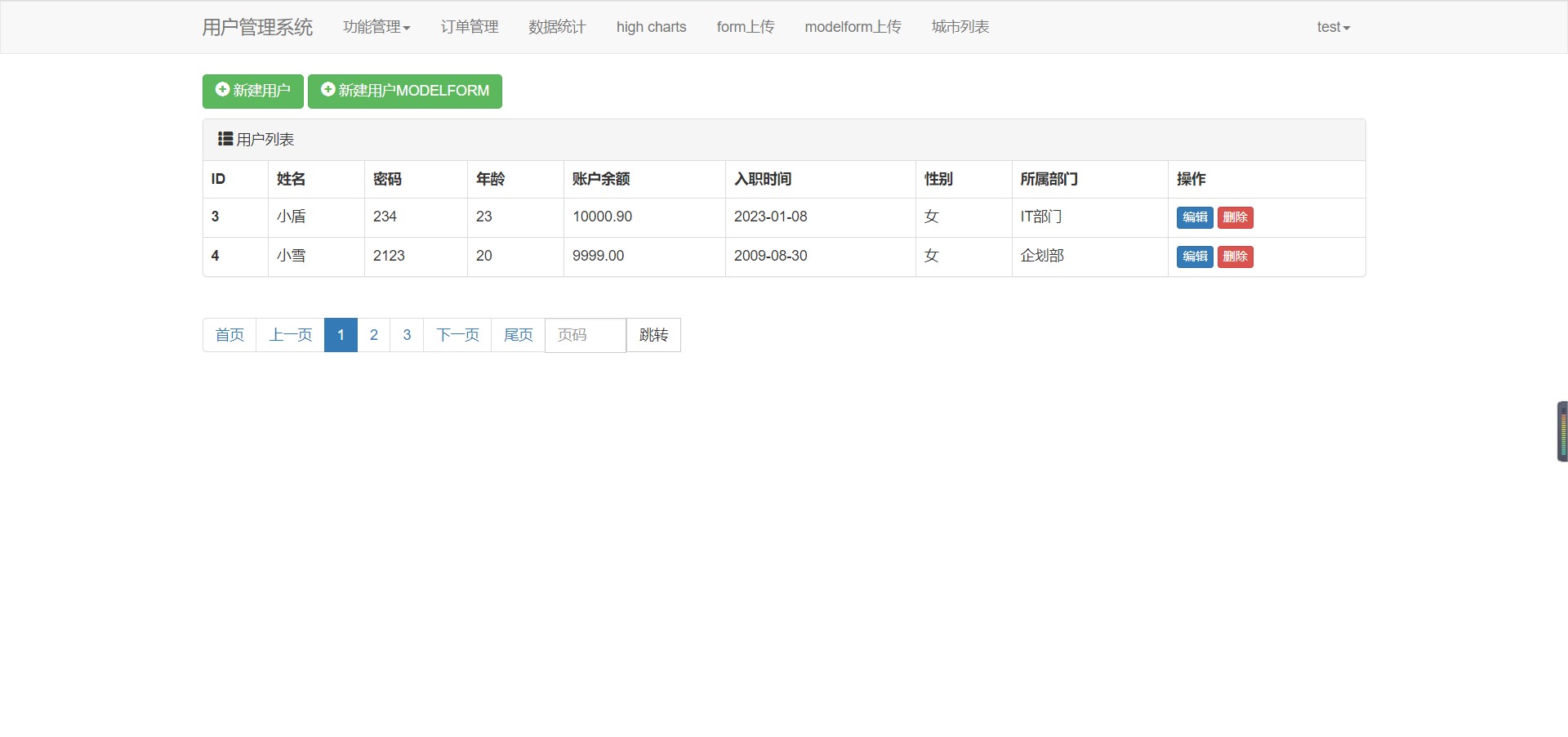This screenshot has height=737, width=1568.
Task: Click 删除 button for user 小雪
Action: tap(1236, 256)
